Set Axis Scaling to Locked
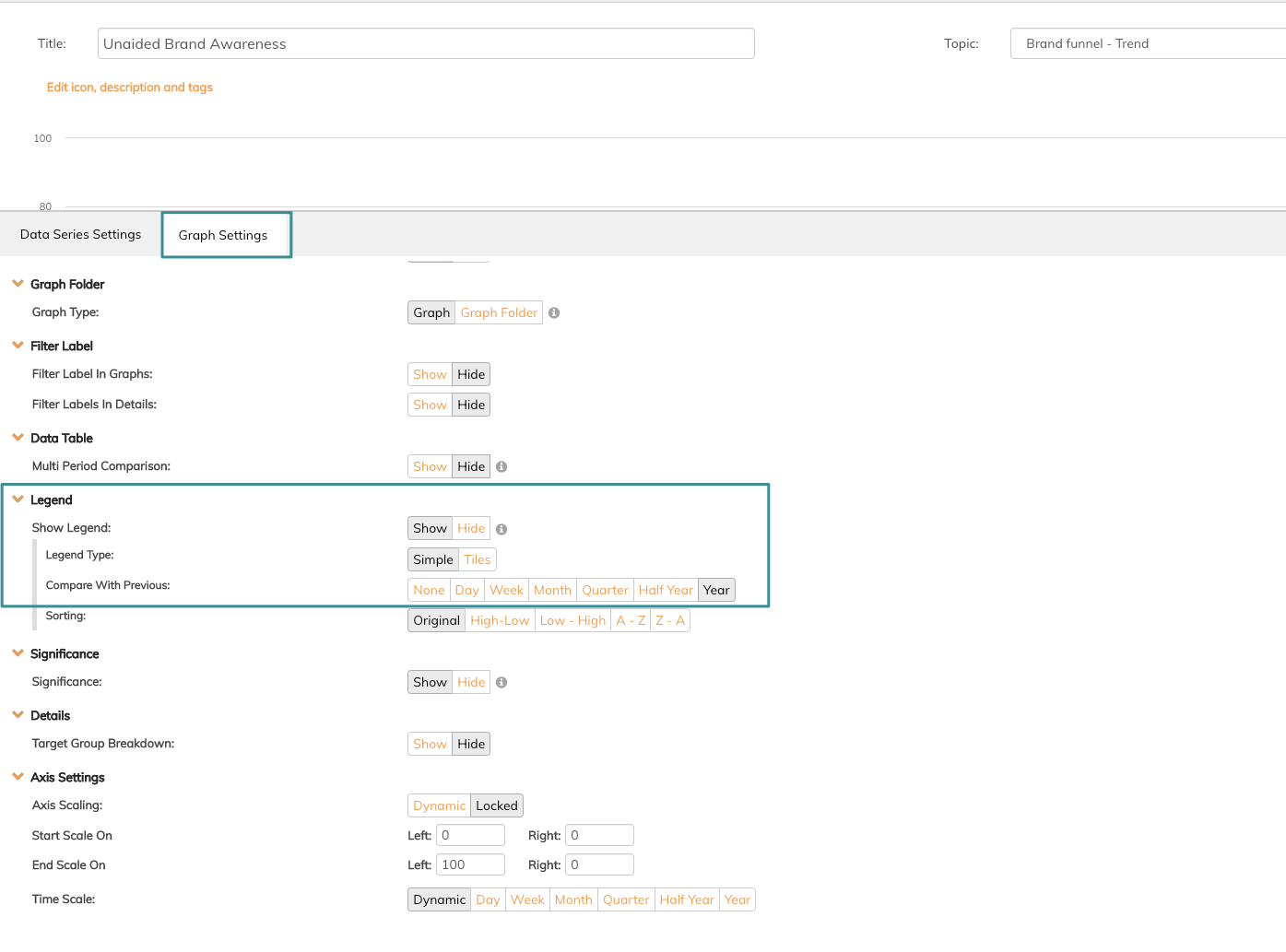Image resolution: width=1286 pixels, height=952 pixels. coord(497,805)
